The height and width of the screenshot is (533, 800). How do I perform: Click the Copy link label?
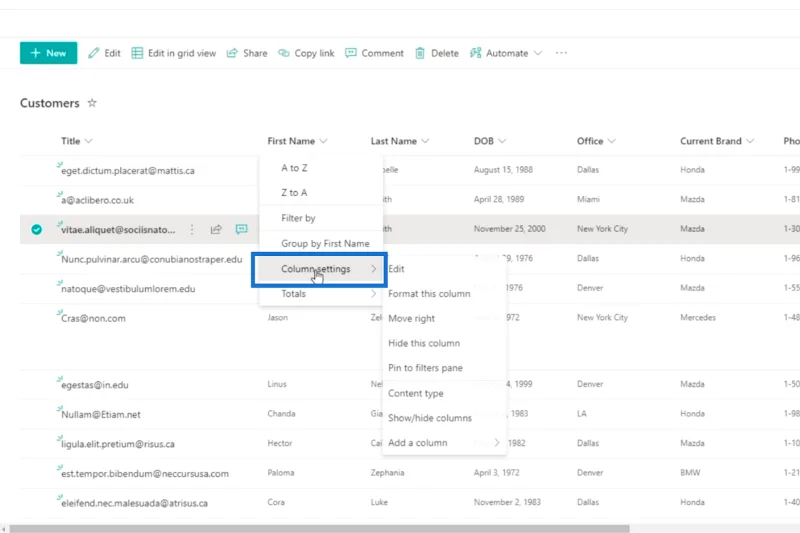(314, 53)
